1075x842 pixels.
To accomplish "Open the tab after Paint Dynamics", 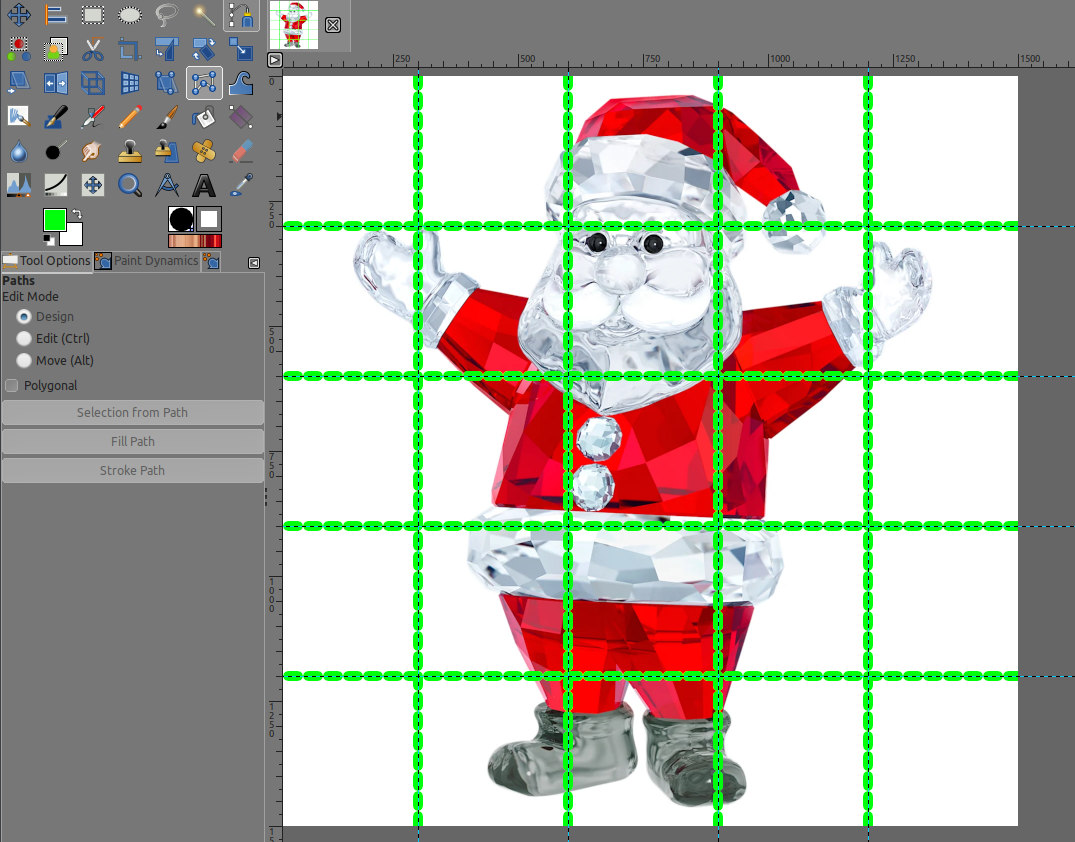I will 211,261.
